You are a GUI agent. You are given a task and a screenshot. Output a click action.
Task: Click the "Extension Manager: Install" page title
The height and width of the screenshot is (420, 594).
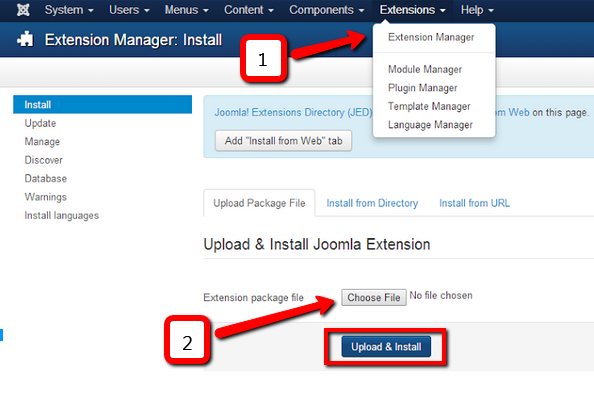(133, 40)
